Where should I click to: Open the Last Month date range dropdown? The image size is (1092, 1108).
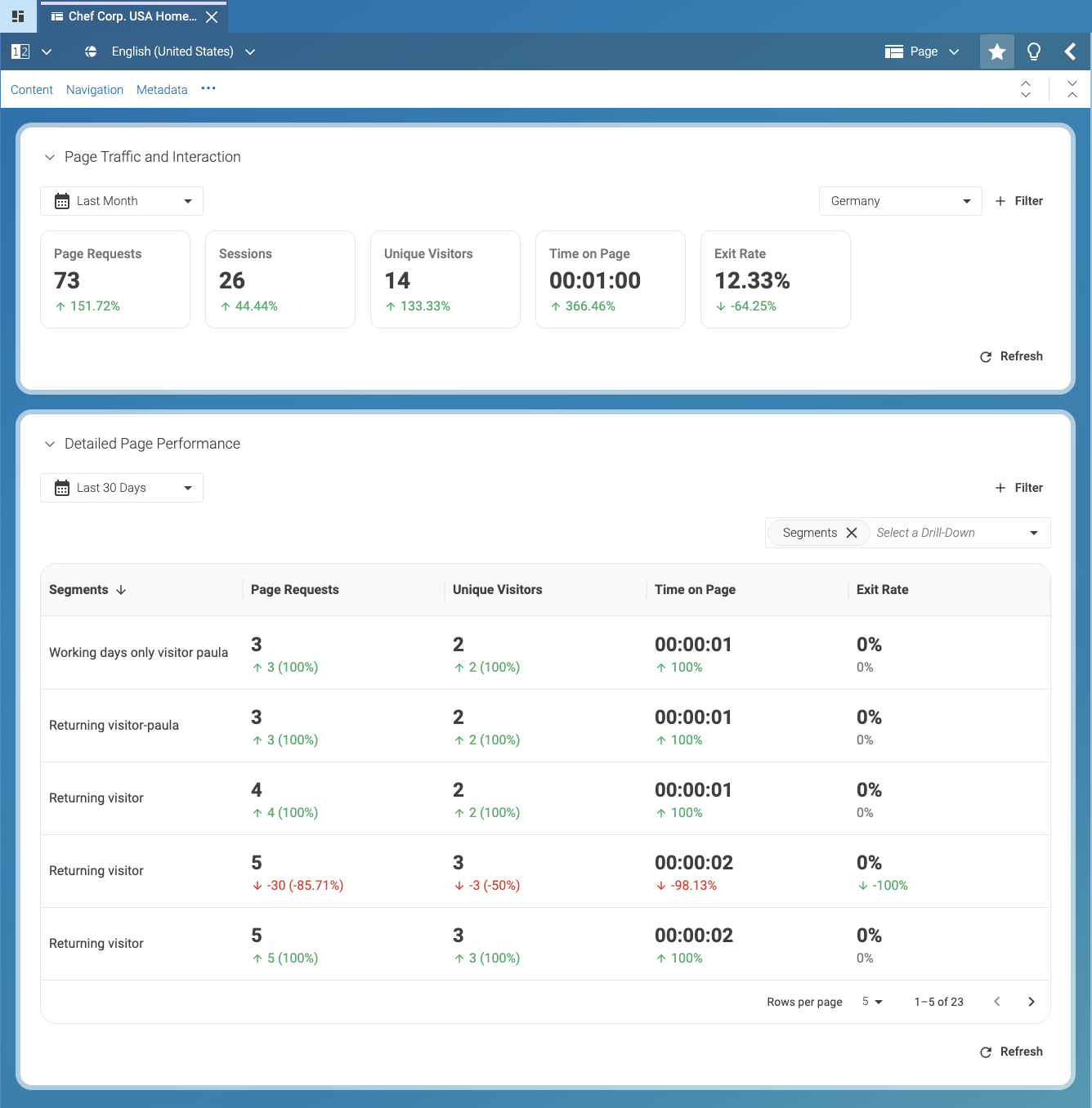tap(122, 201)
